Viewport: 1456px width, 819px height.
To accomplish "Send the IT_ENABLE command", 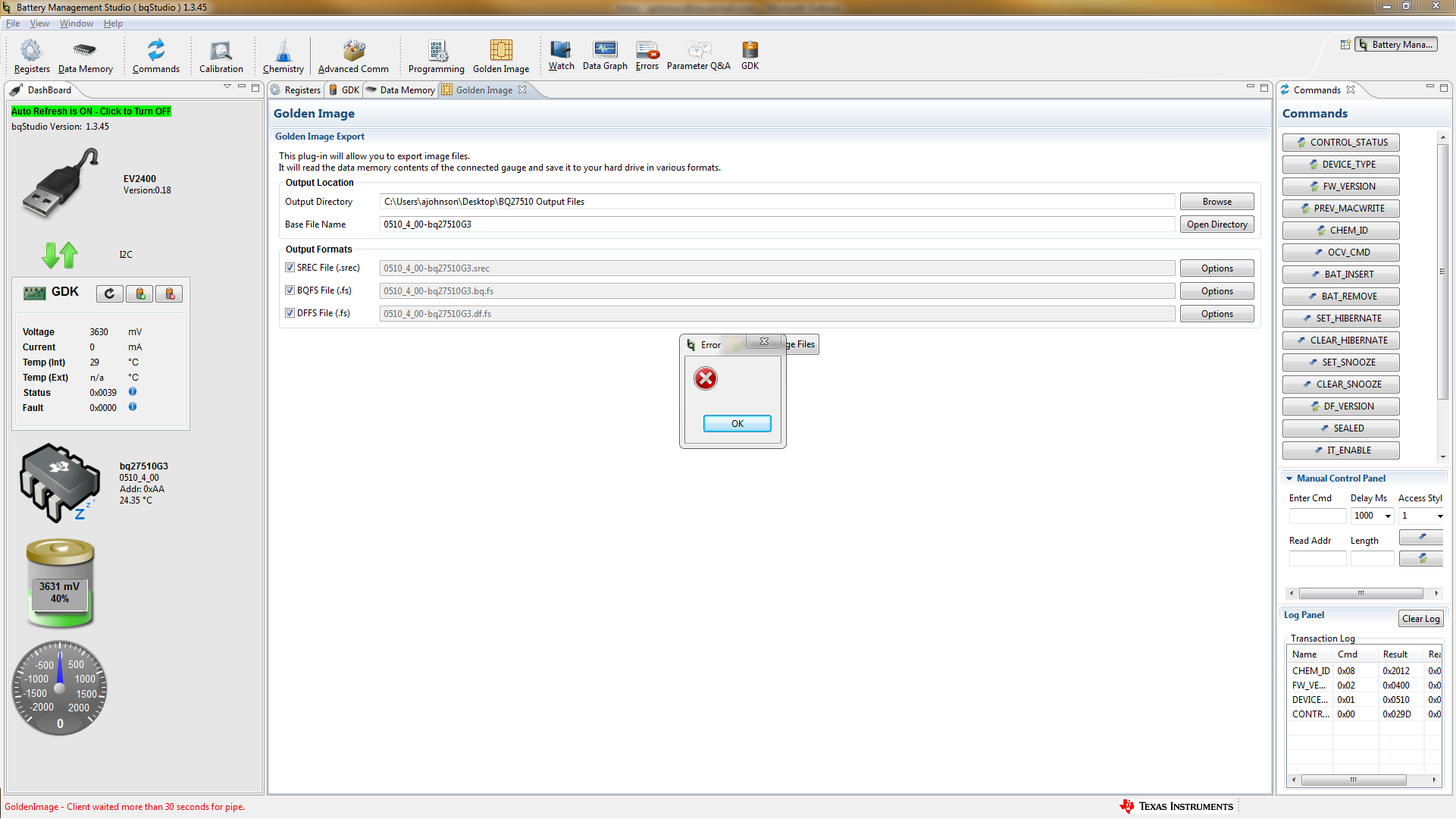I will 1341,450.
